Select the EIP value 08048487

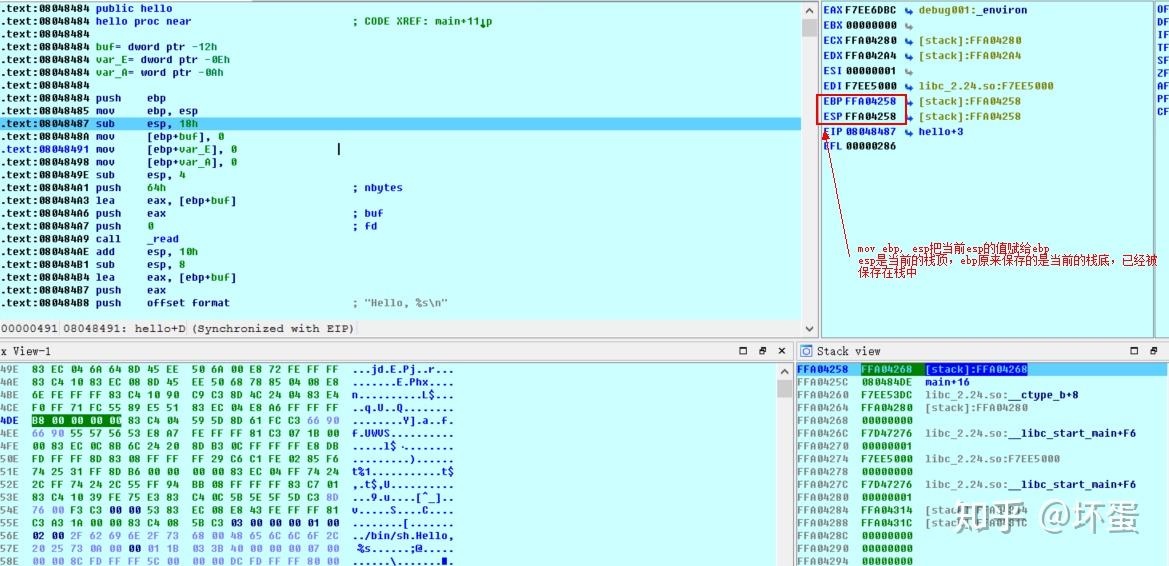pyautogui.click(x=871, y=132)
